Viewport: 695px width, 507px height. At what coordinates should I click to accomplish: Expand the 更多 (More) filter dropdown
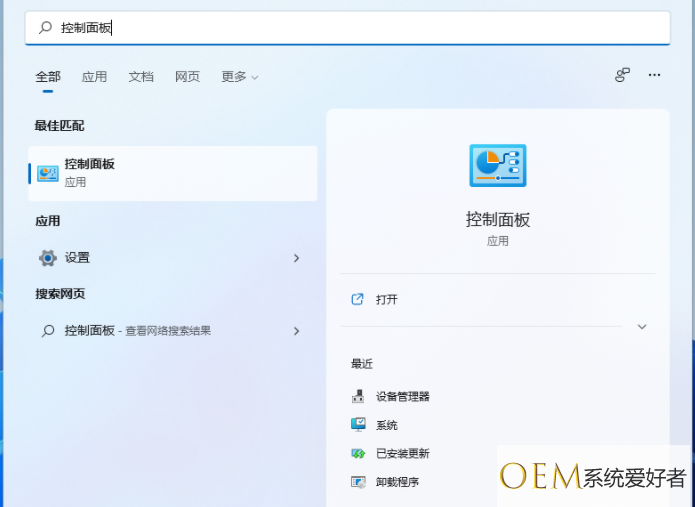[239, 77]
